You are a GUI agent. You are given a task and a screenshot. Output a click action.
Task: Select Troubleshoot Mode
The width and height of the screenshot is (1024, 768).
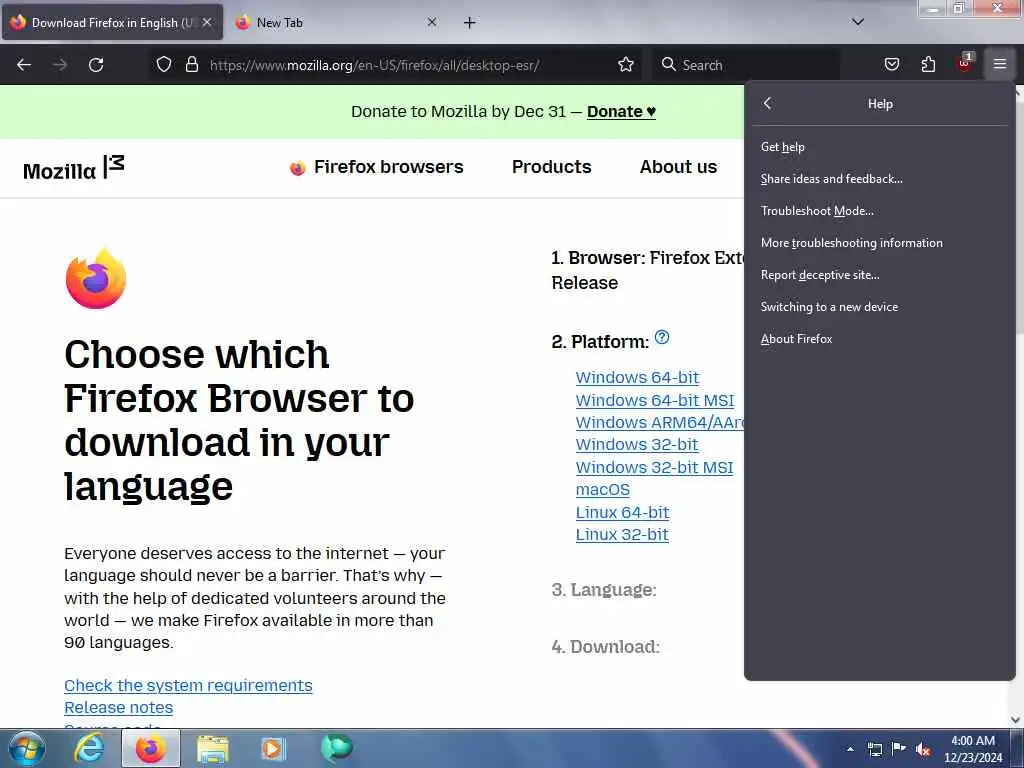(880, 211)
